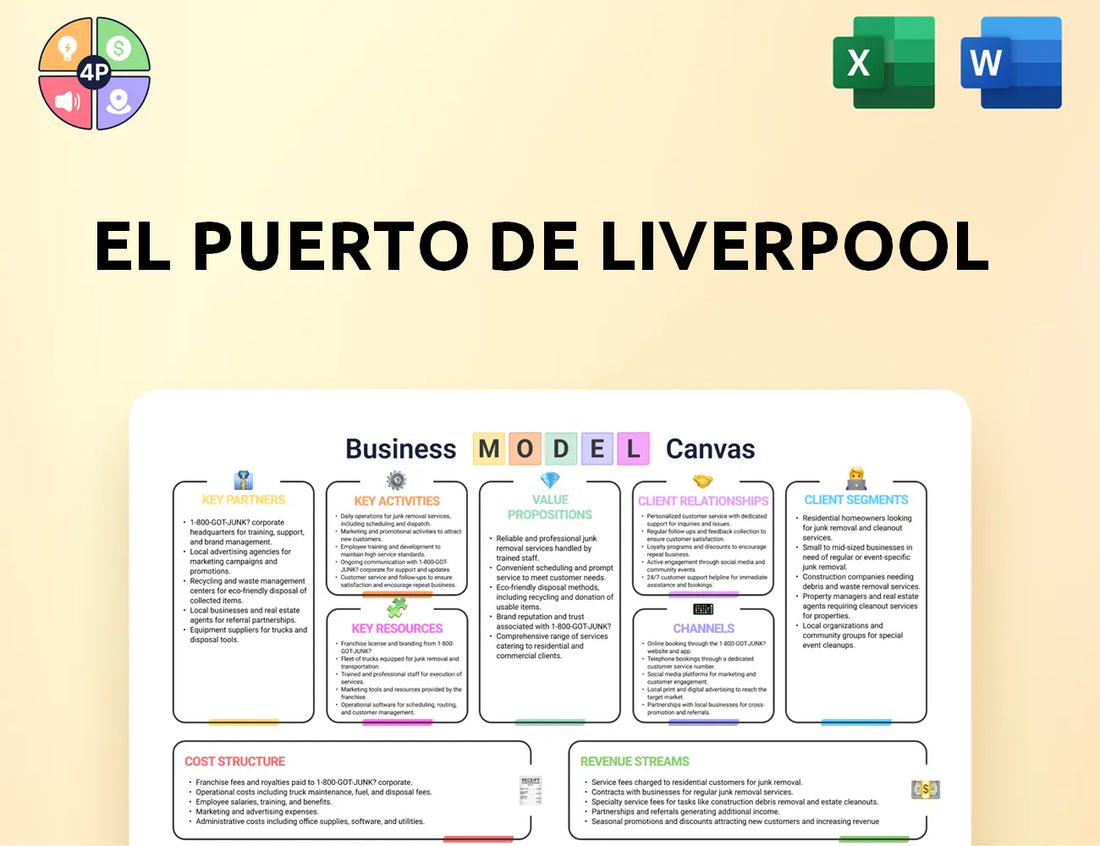Click the CLIENT SEGMENTS heading
Image resolution: width=1100 pixels, height=846 pixels.
[856, 500]
